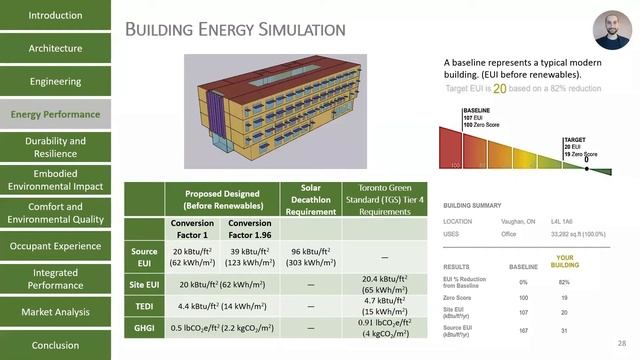The height and width of the screenshot is (360, 640).
Task: Click the zero marker dot on EUI scale
Action: pos(587,169)
